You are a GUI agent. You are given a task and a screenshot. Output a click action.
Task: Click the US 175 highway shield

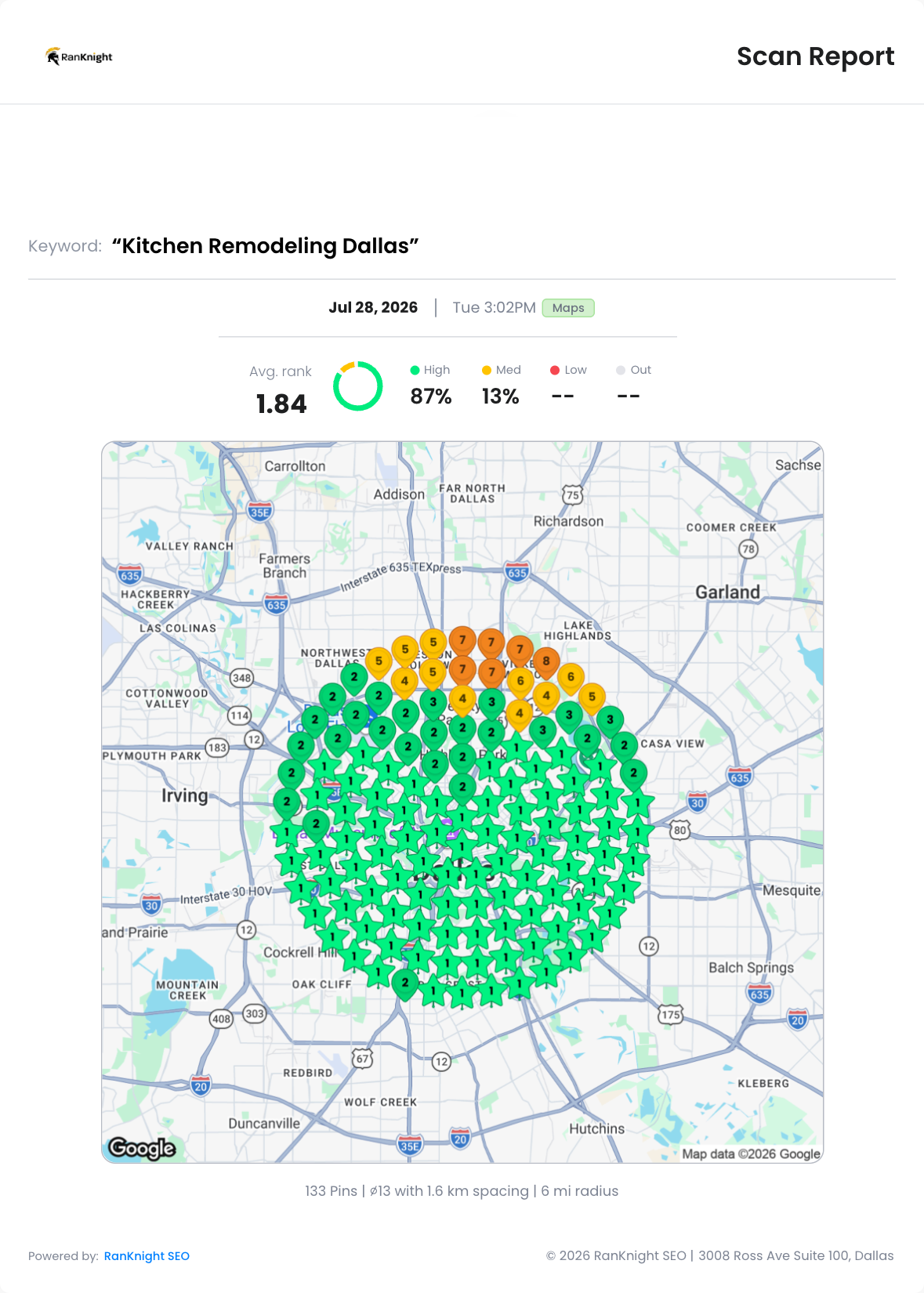pyautogui.click(x=670, y=1015)
